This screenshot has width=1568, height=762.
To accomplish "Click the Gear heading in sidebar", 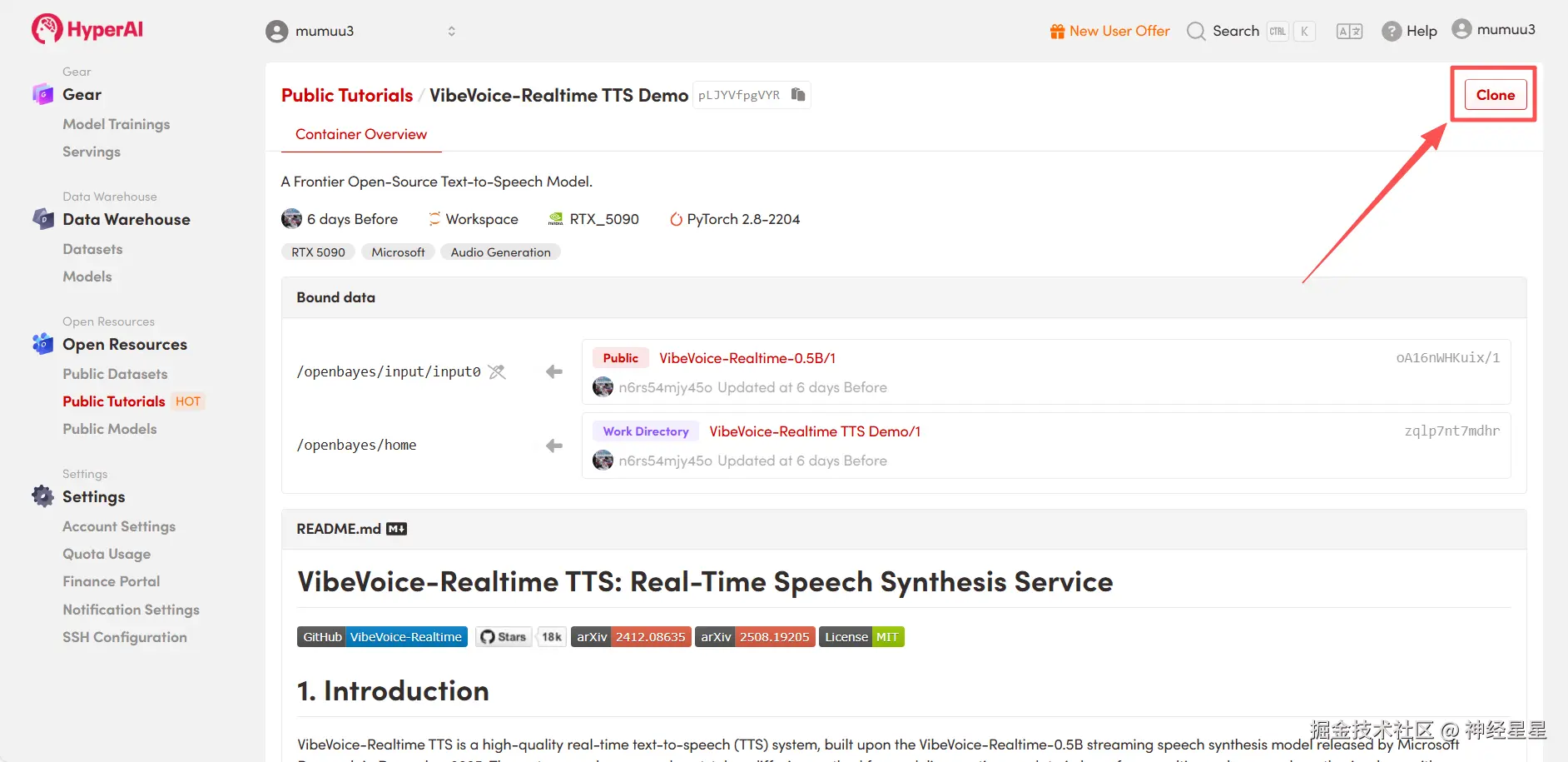I will [x=82, y=95].
